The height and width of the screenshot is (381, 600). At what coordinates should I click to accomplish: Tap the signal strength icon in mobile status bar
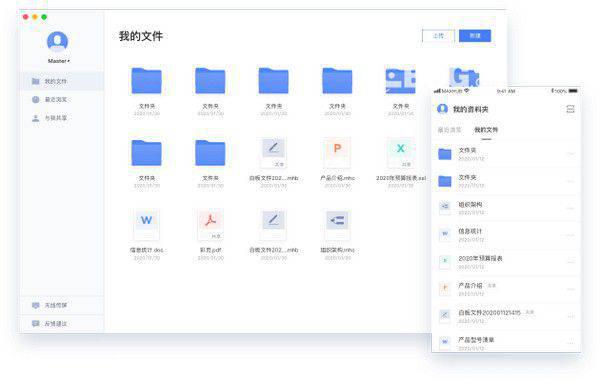point(437,91)
